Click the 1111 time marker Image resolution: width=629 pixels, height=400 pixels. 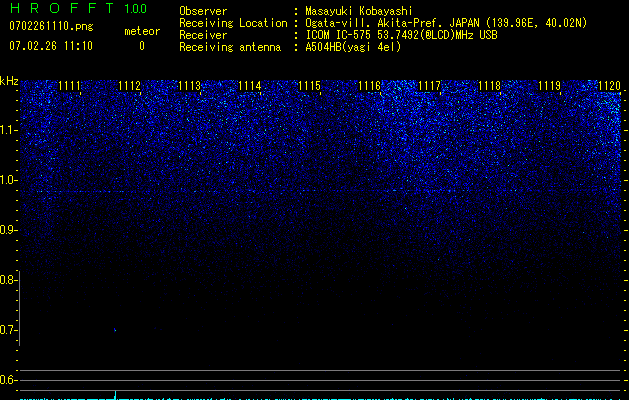click(x=69, y=86)
